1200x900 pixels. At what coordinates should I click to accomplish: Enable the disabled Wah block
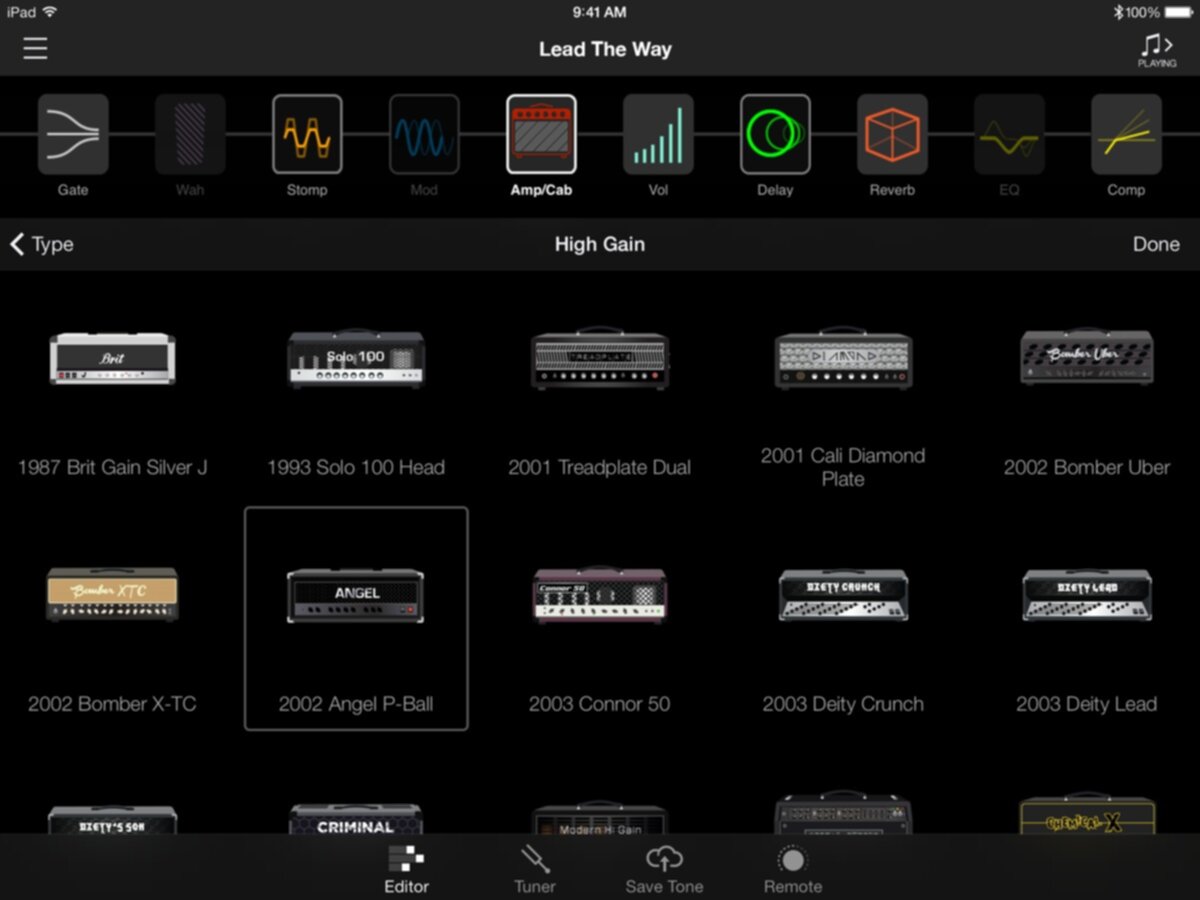point(190,135)
